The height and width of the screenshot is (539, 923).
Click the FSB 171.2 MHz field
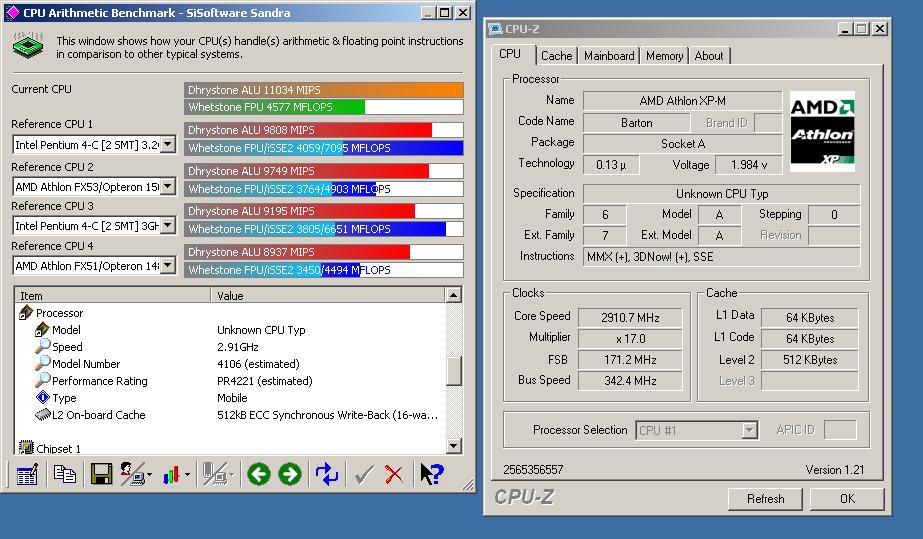(x=630, y=360)
